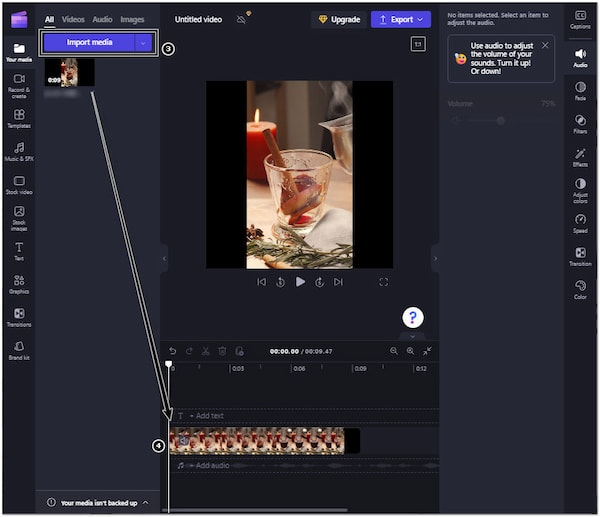600x517 pixels.
Task: Forward five seconds
Action: [319, 282]
